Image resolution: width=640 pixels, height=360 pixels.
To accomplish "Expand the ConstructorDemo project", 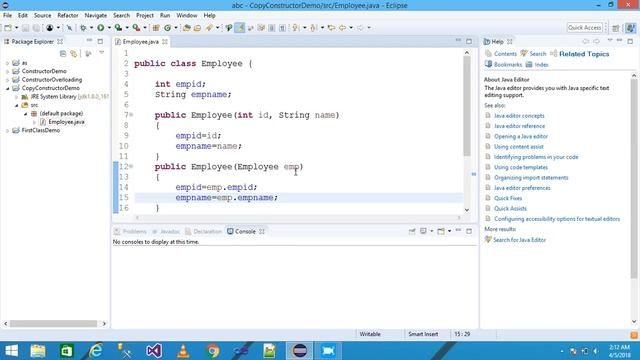I will (7, 71).
